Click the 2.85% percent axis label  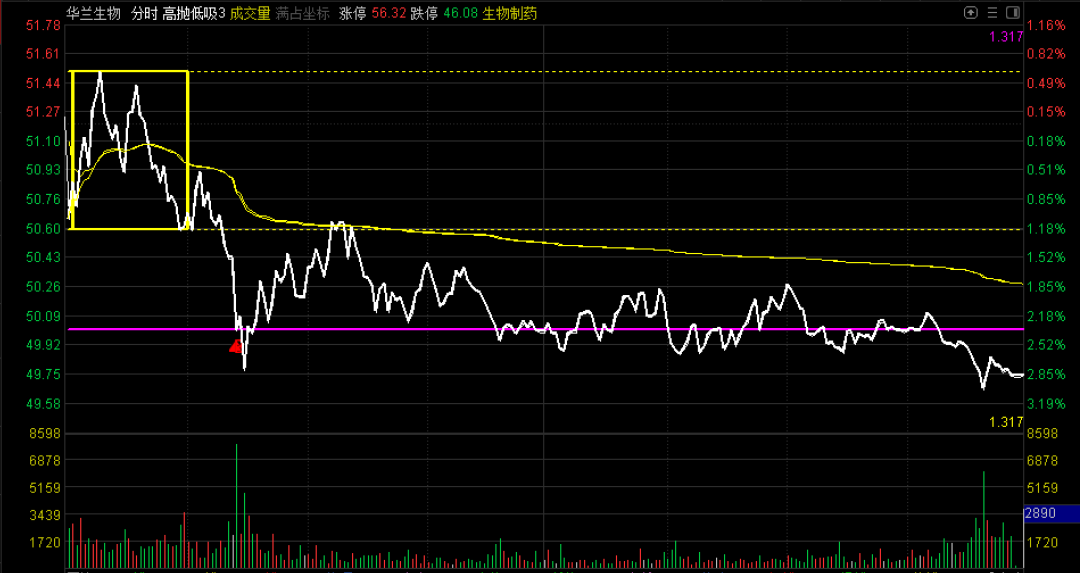pyautogui.click(x=1046, y=374)
